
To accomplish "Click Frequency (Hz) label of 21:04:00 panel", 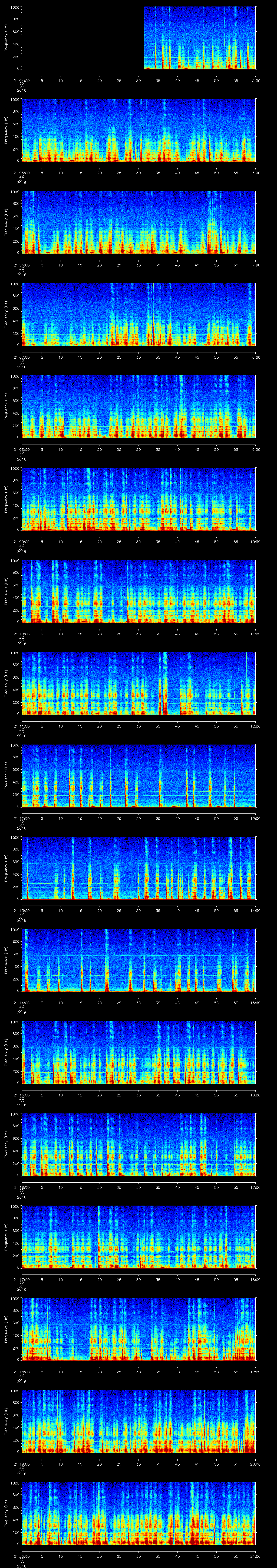I will (x=6, y=38).
